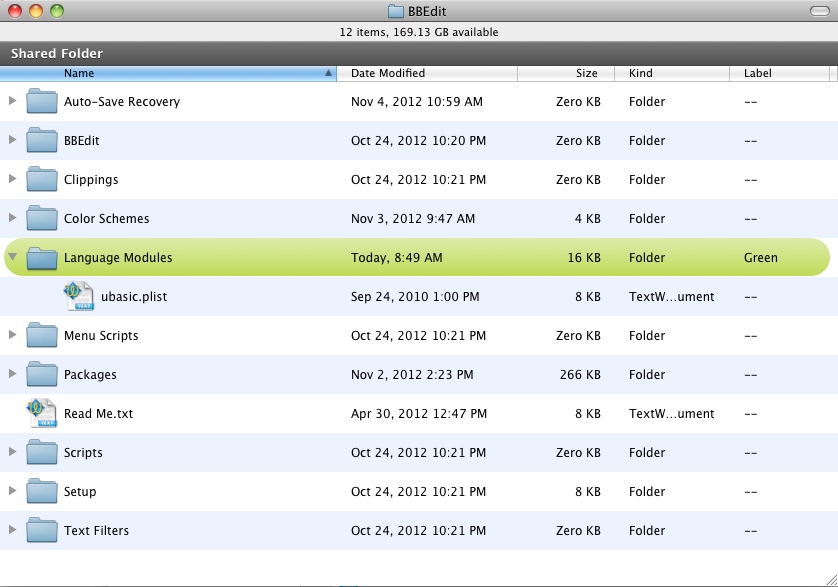
Task: Click the Nov 4, 2012 10:59 AM date
Action: (x=416, y=102)
